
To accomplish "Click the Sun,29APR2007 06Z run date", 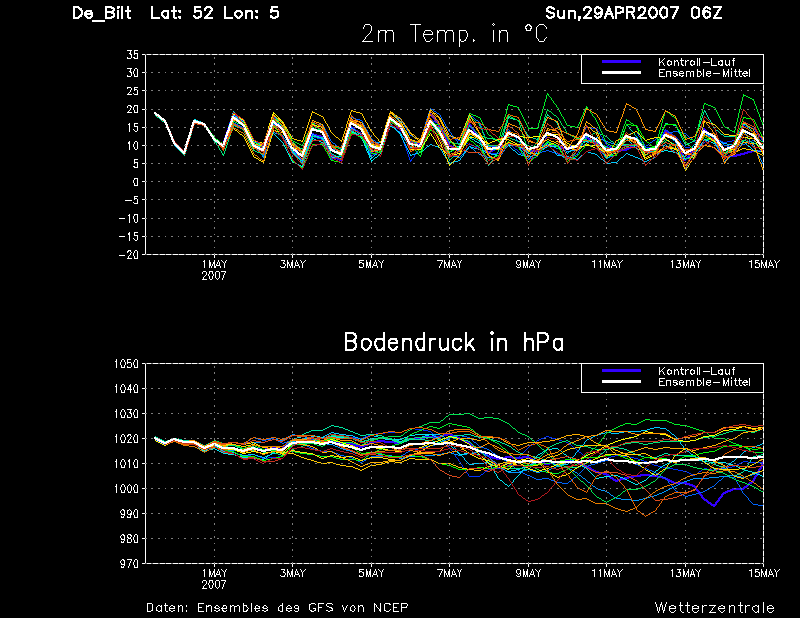I will tap(634, 13).
